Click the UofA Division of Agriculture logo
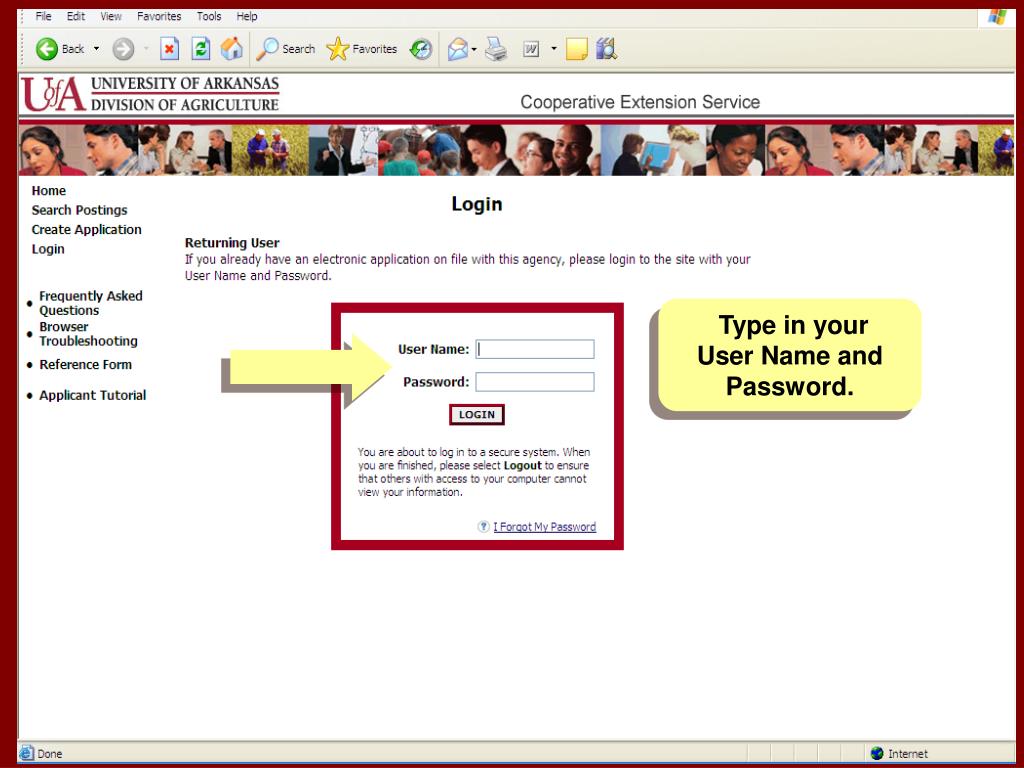The width and height of the screenshot is (1024, 768). [151, 95]
